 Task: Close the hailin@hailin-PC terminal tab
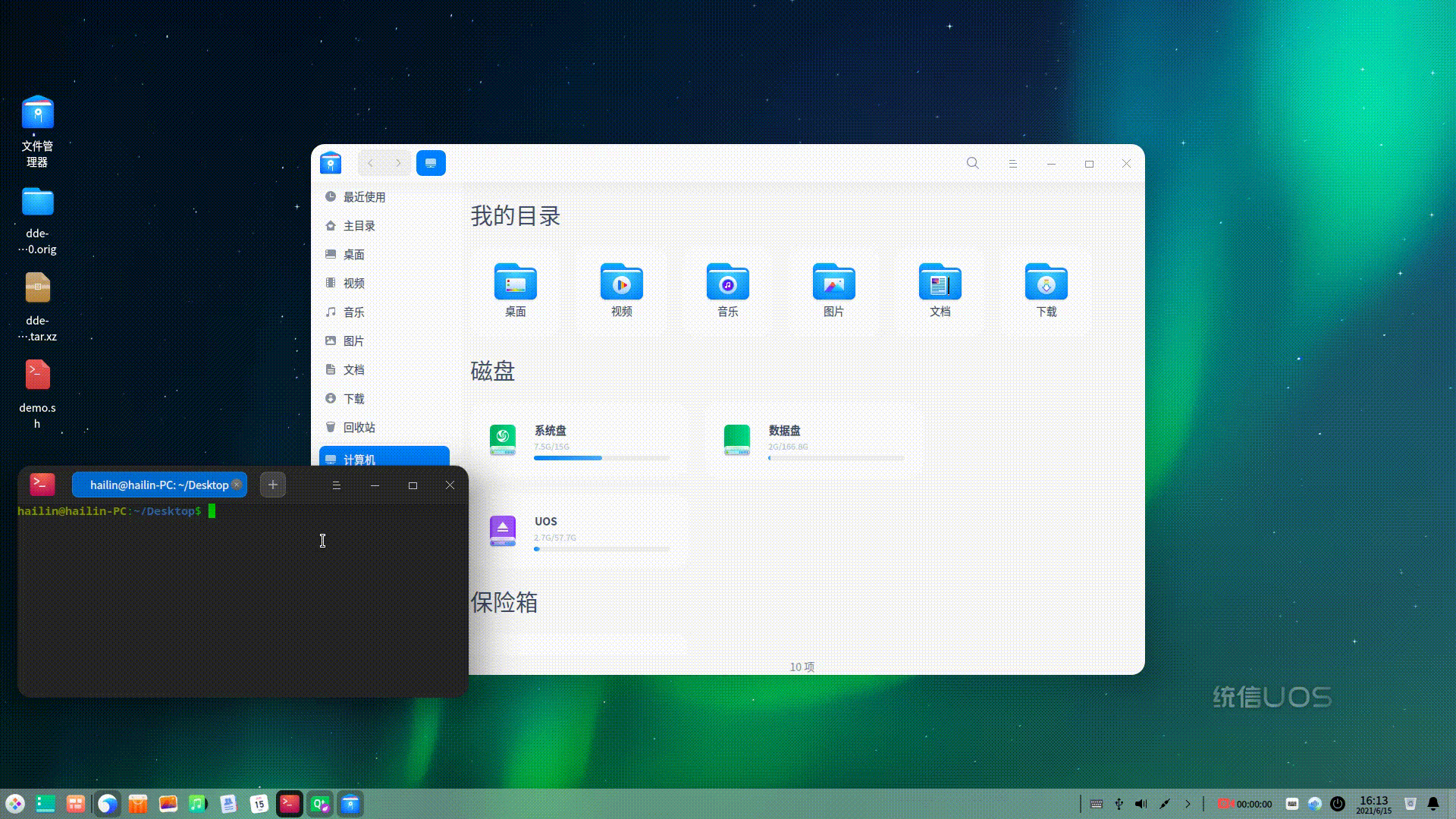[237, 485]
